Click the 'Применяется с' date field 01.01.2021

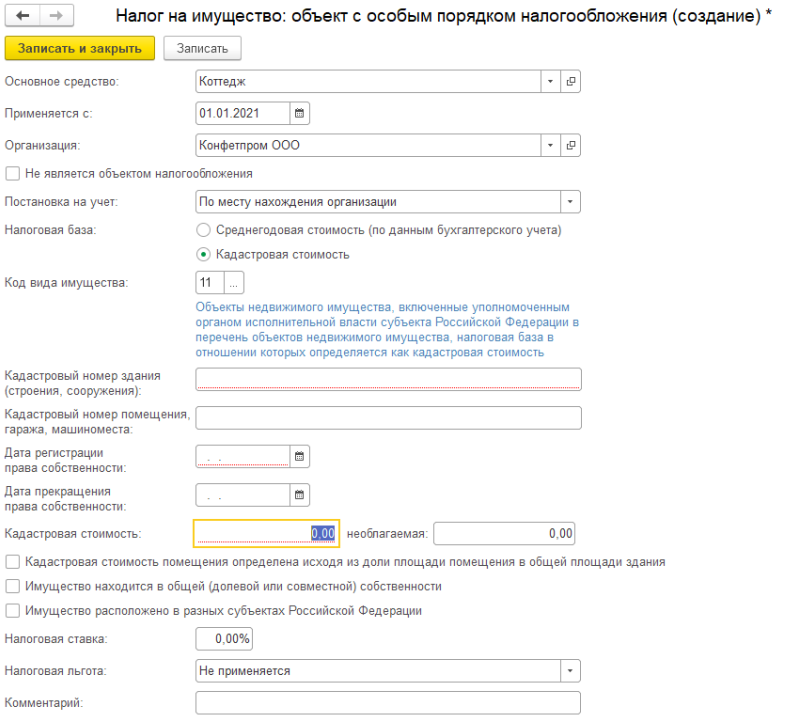pyautogui.click(x=243, y=113)
